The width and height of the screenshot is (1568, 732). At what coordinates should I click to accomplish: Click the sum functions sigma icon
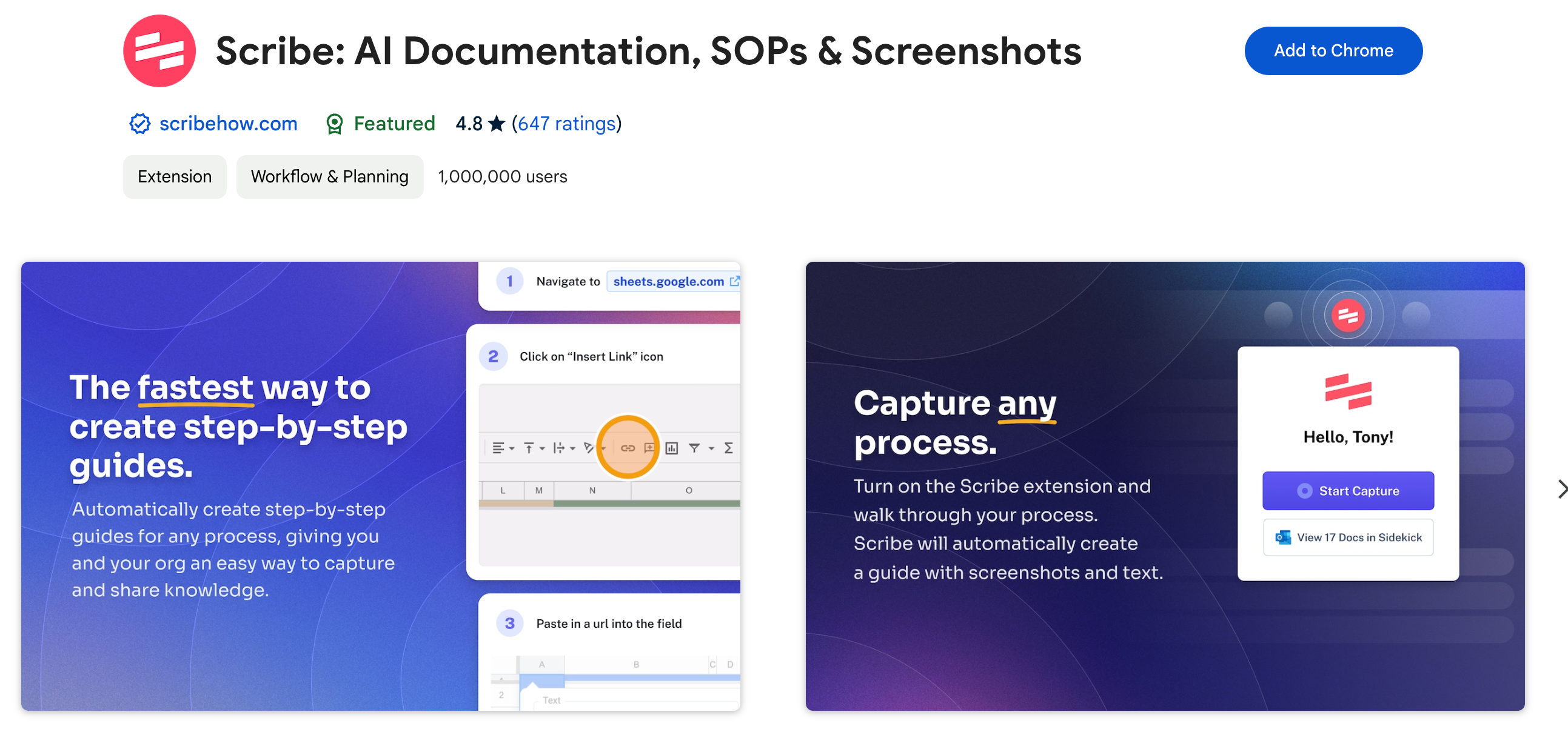pos(728,448)
